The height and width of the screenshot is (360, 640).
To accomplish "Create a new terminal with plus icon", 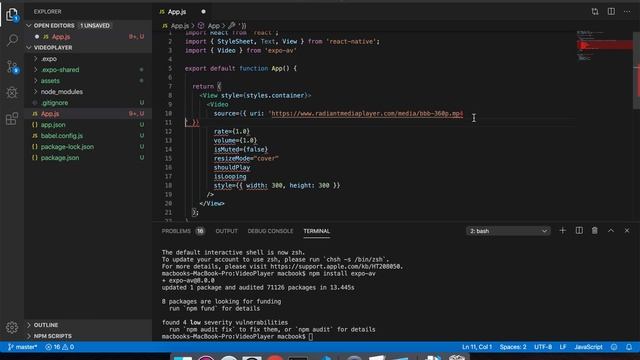I will pos(562,231).
